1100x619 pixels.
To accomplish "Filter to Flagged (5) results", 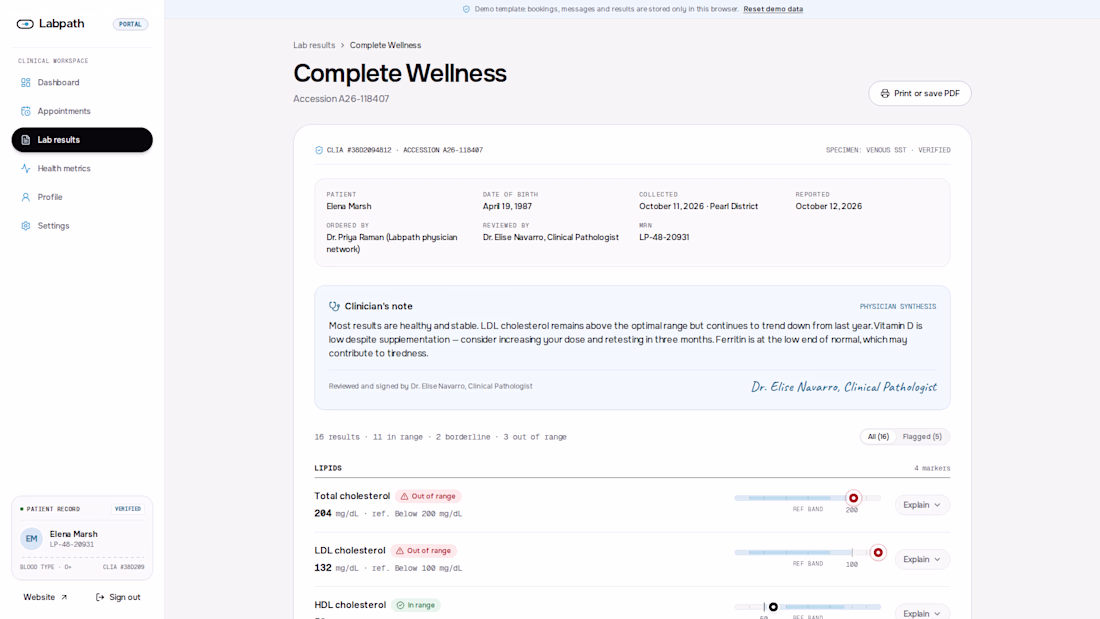I will pos(922,437).
